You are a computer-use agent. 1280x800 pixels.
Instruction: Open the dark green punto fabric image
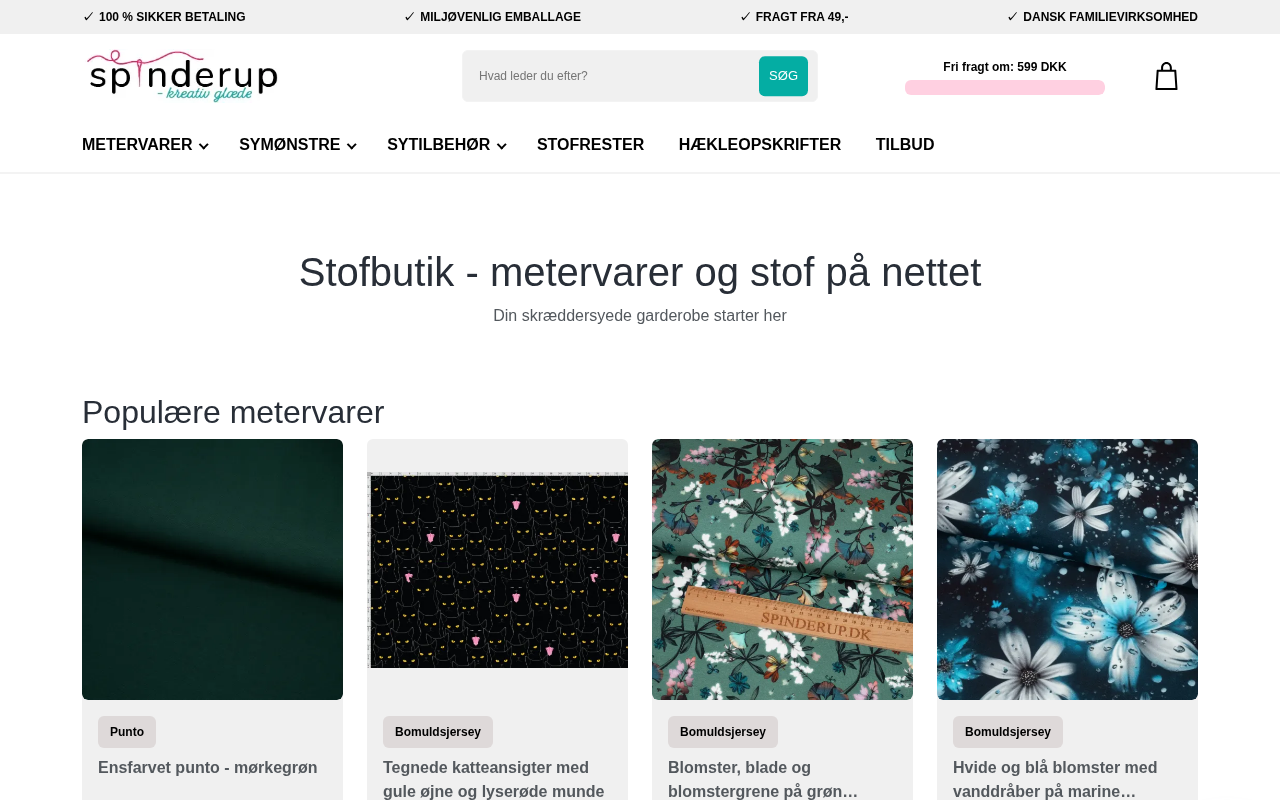212,569
